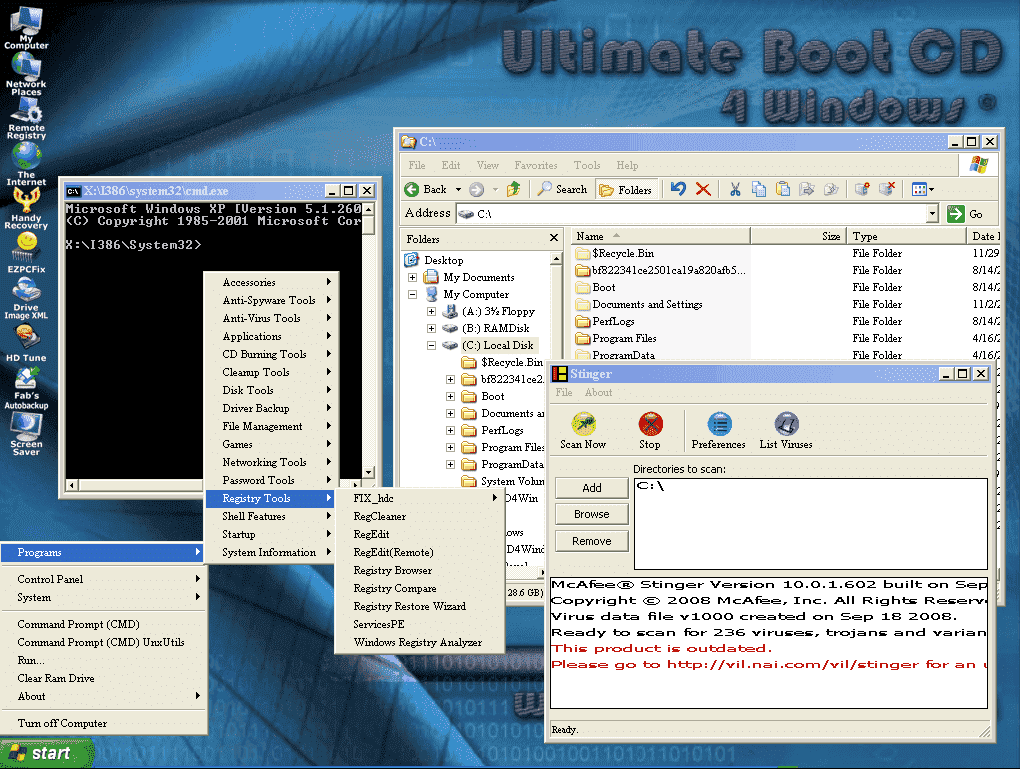Click the Cut scissors icon in Explorer
The image size is (1020, 769).
[735, 189]
